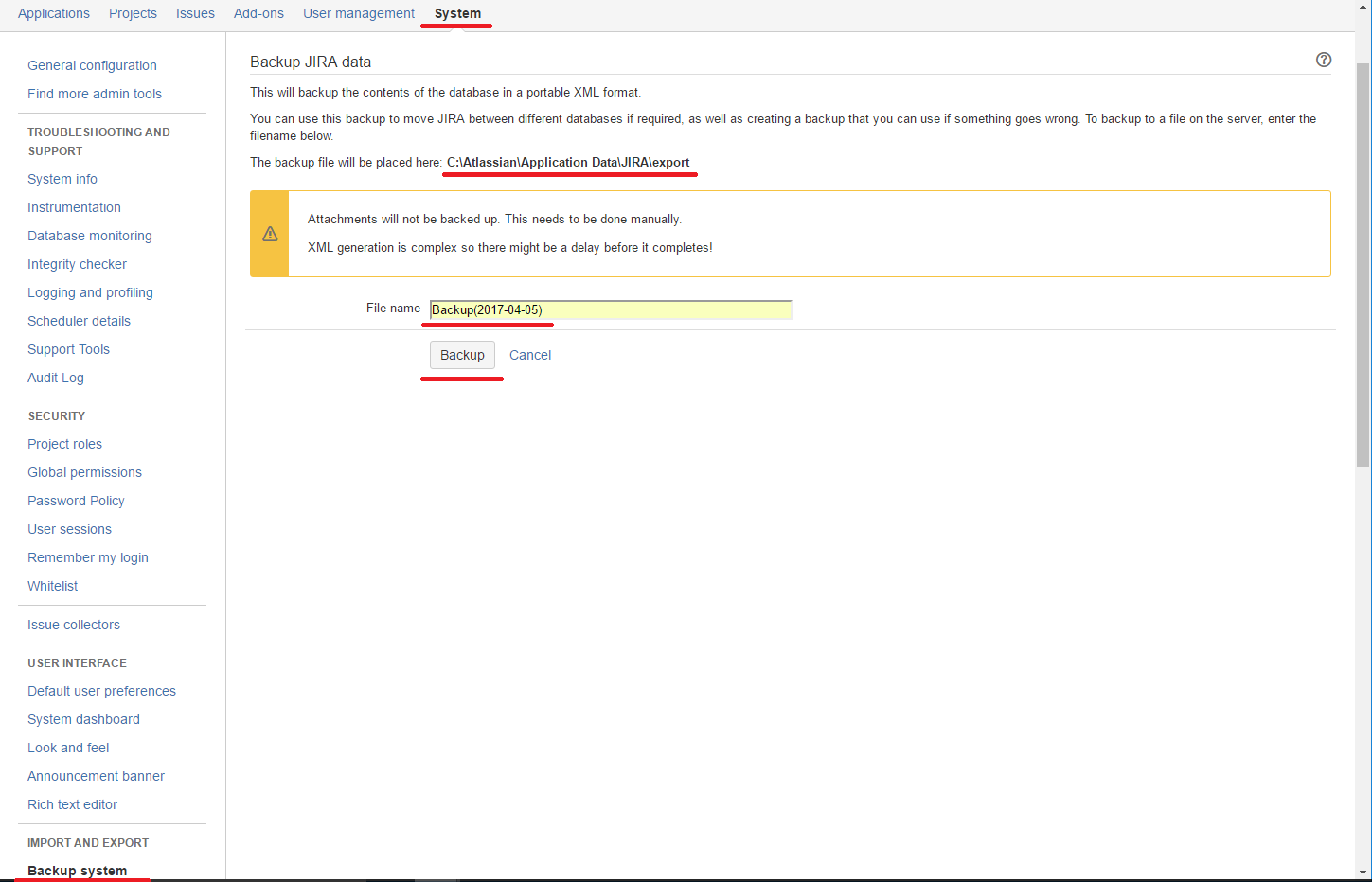
Task: Click the Attachments will not be backed up notice
Action: coord(494,219)
